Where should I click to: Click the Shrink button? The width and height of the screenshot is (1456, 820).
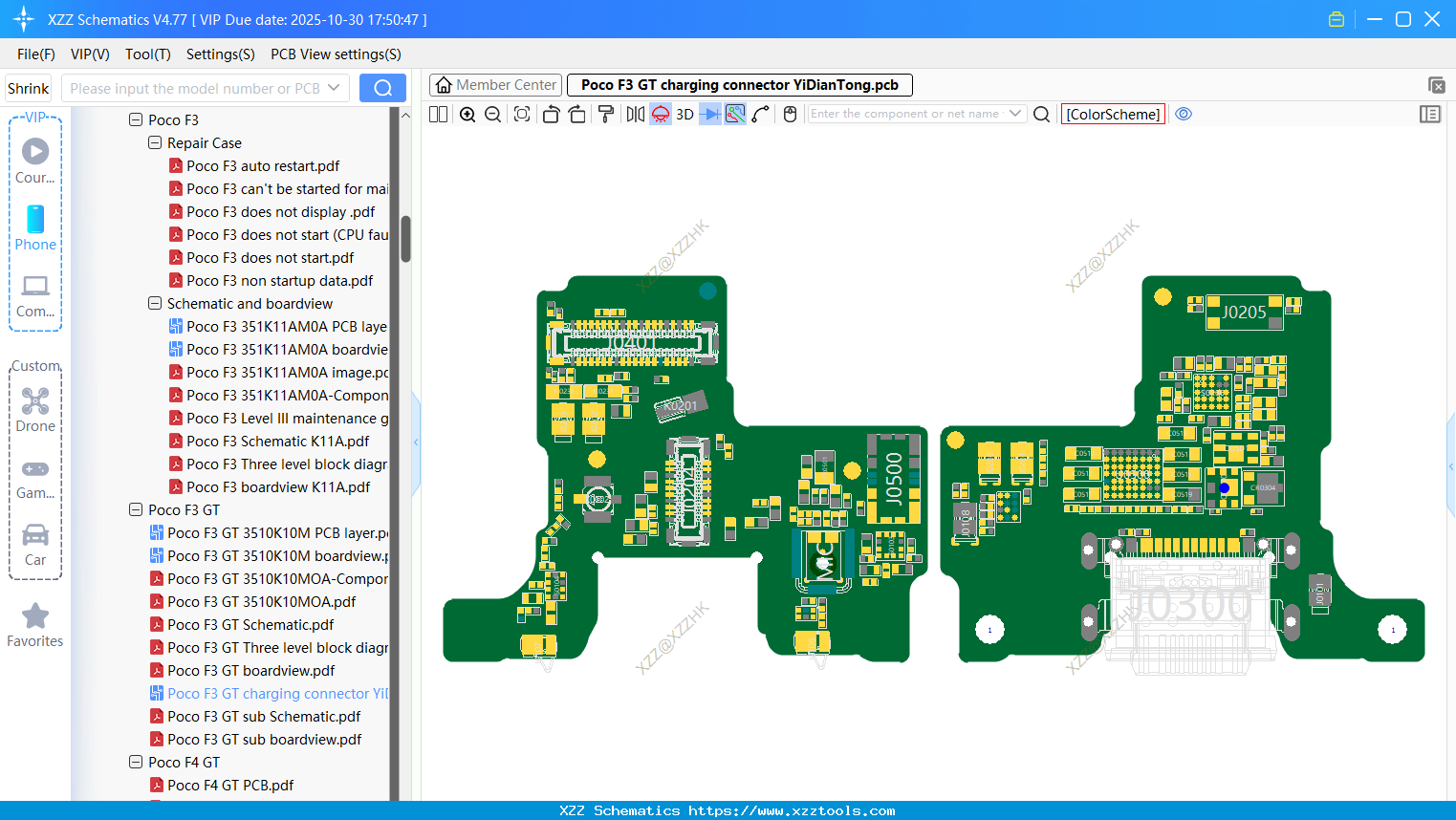pyautogui.click(x=29, y=89)
